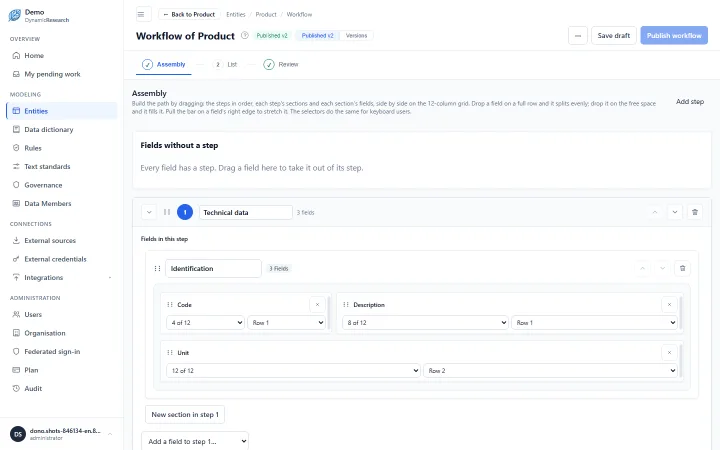The width and height of the screenshot is (720, 450).
Task: Open the Add a field to step 1 dropdown
Action: pos(195,441)
